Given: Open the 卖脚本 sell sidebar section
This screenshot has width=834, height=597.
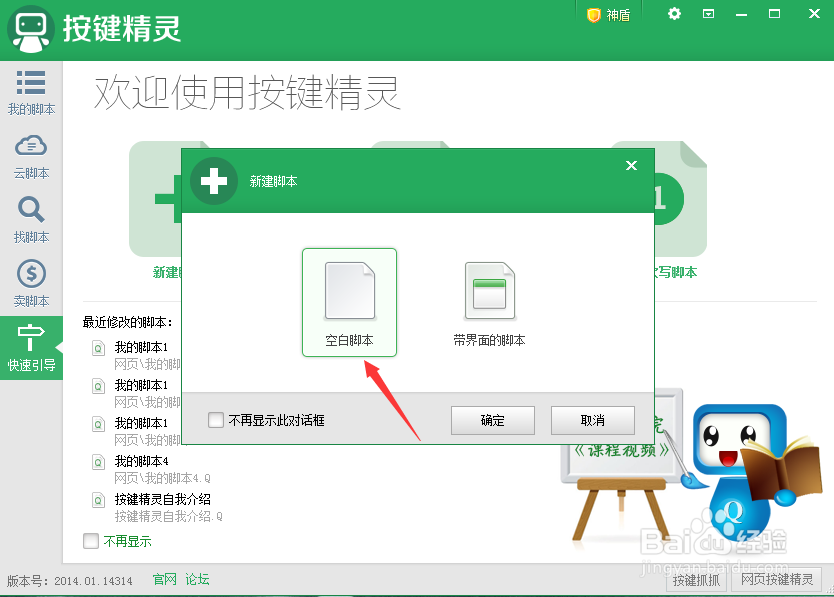Looking at the screenshot, I should tap(31, 284).
